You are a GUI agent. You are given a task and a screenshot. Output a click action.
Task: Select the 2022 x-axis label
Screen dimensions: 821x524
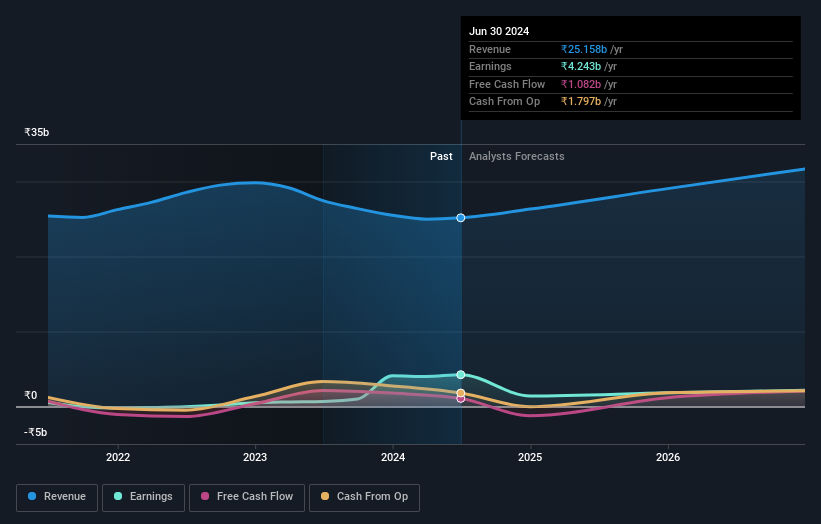pyautogui.click(x=118, y=457)
